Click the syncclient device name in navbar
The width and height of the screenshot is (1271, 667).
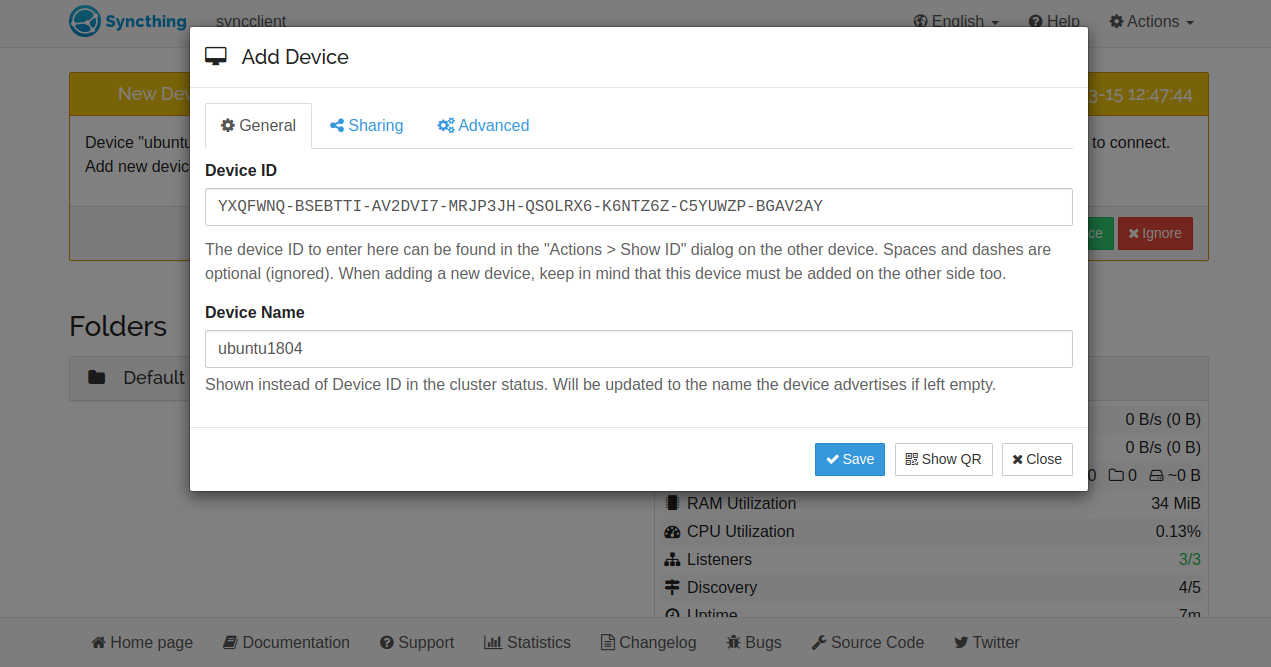coord(252,21)
